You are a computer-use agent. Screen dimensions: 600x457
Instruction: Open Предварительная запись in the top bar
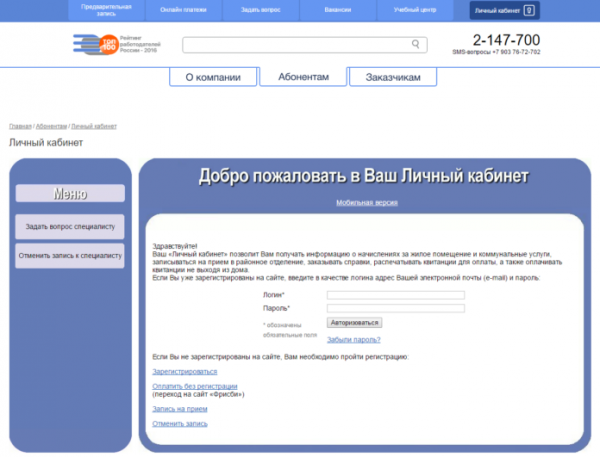tap(106, 10)
